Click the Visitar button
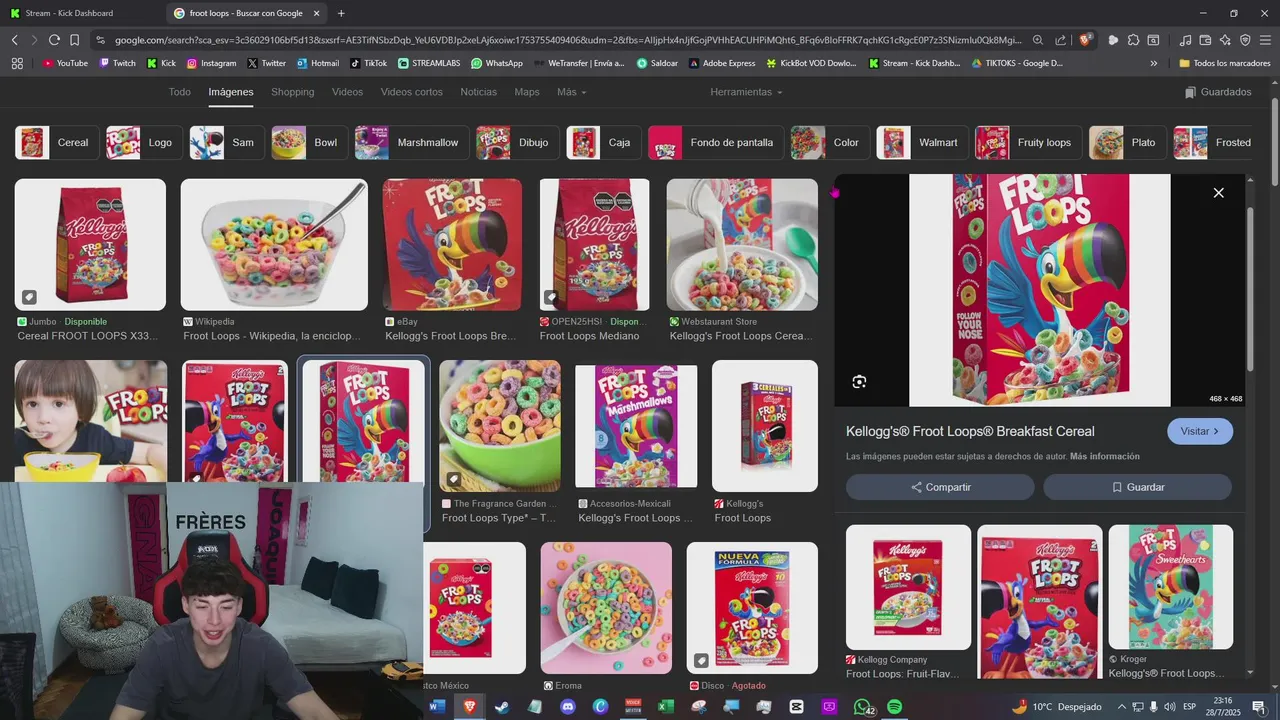This screenshot has height=720, width=1280. click(1200, 431)
